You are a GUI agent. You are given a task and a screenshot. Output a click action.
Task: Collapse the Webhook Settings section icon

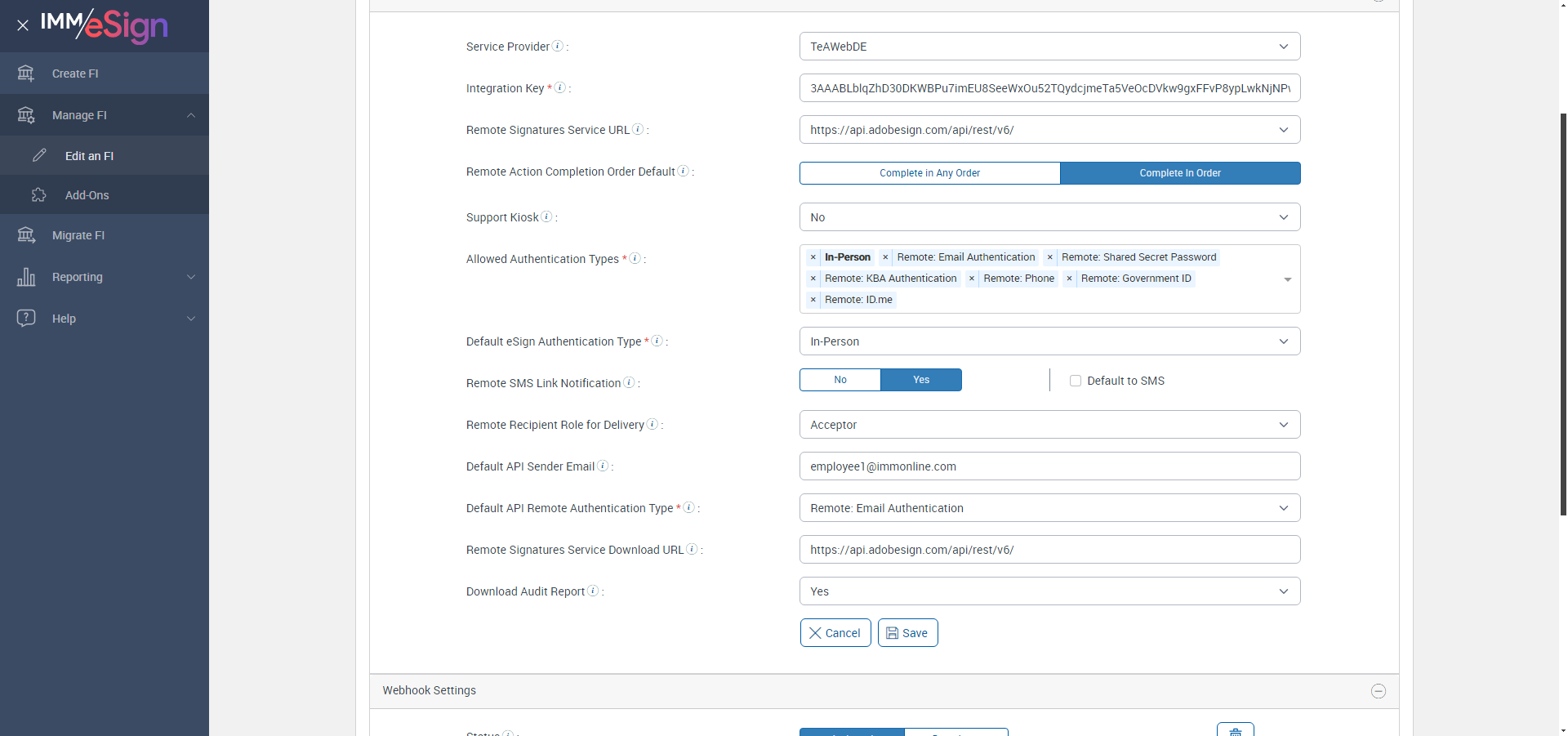[1379, 691]
